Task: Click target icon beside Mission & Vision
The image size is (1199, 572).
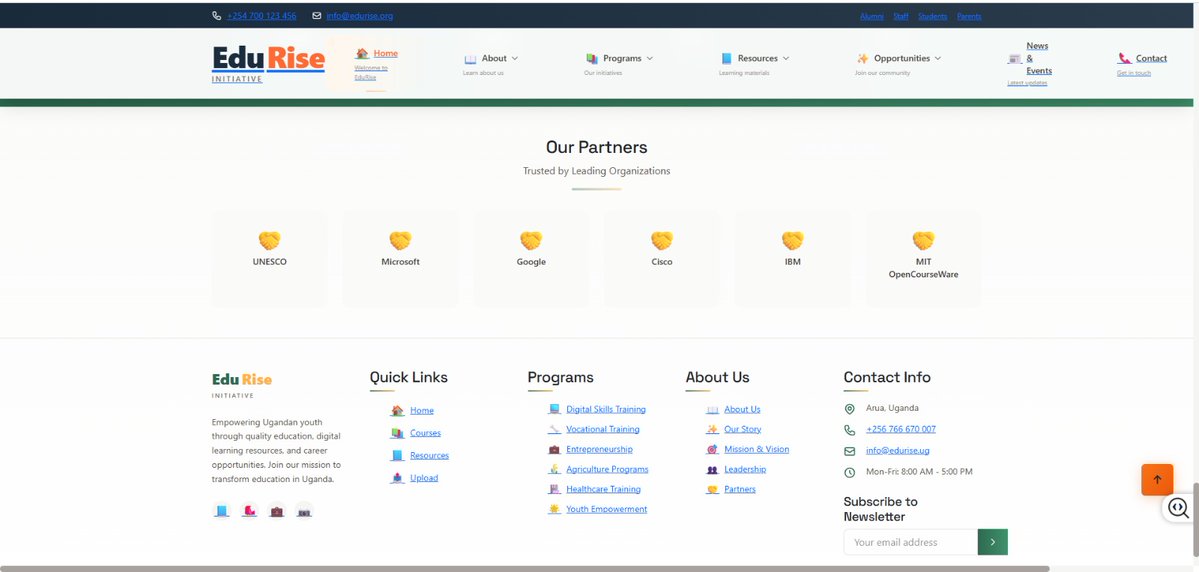Action: (712, 450)
